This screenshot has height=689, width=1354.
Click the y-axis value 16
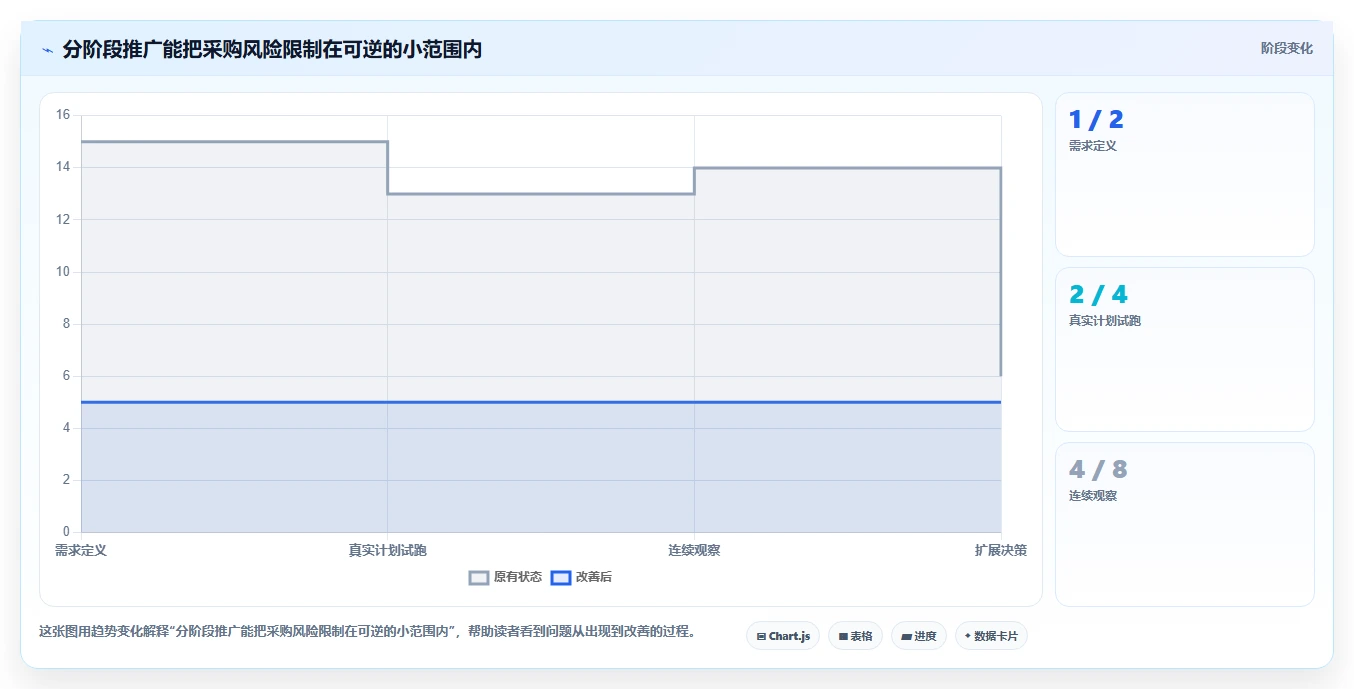tap(63, 115)
